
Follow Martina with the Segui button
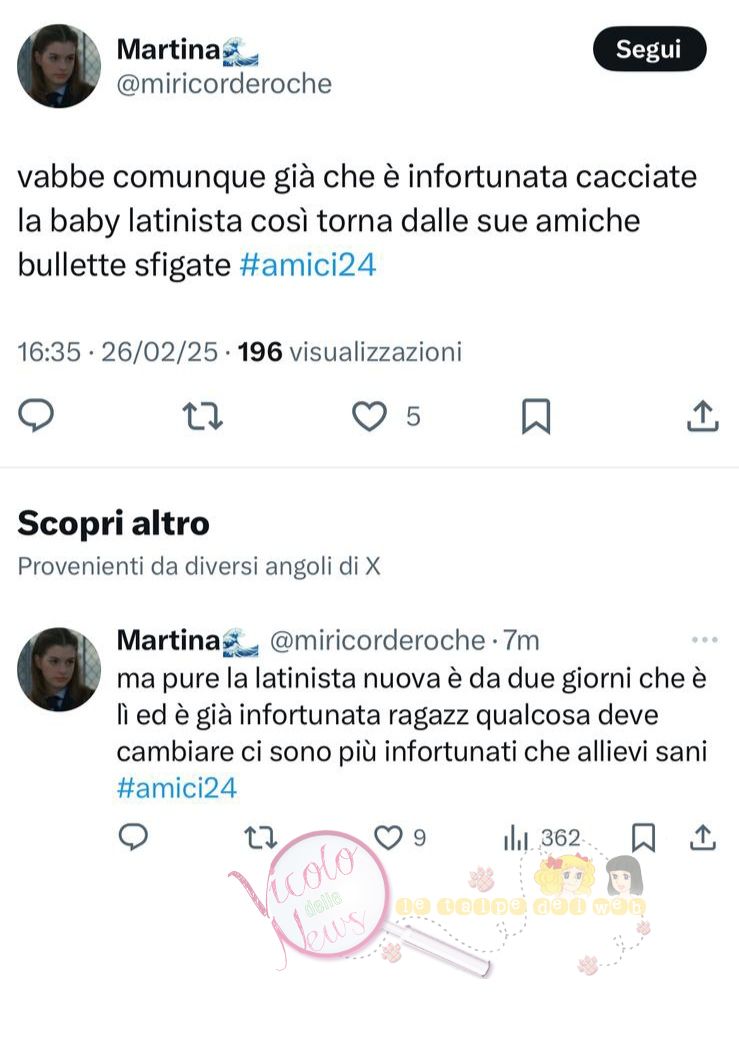649,49
